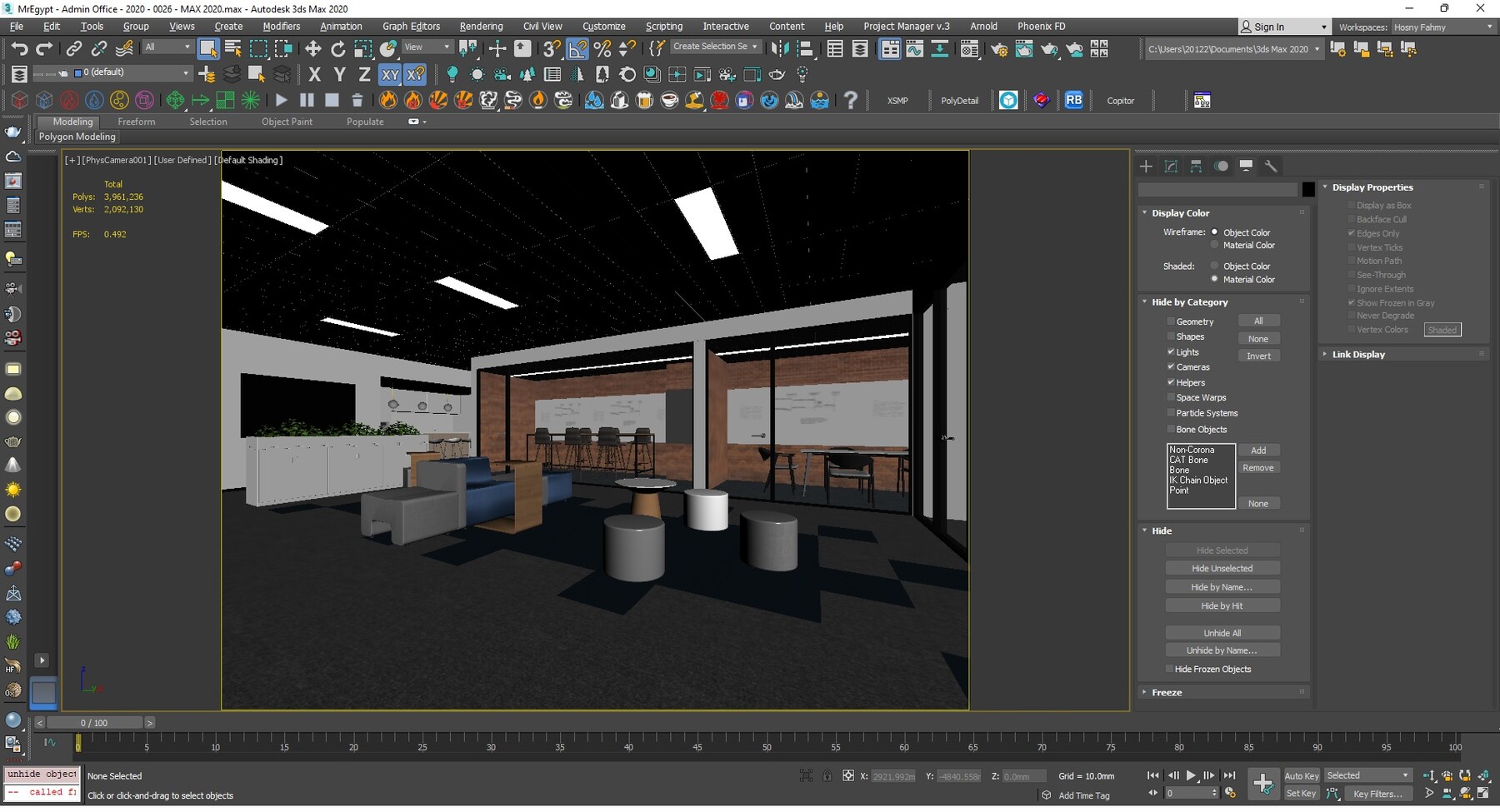Collapse the Hide by Category rollout
This screenshot has width=1500, height=812.
pos(1189,301)
